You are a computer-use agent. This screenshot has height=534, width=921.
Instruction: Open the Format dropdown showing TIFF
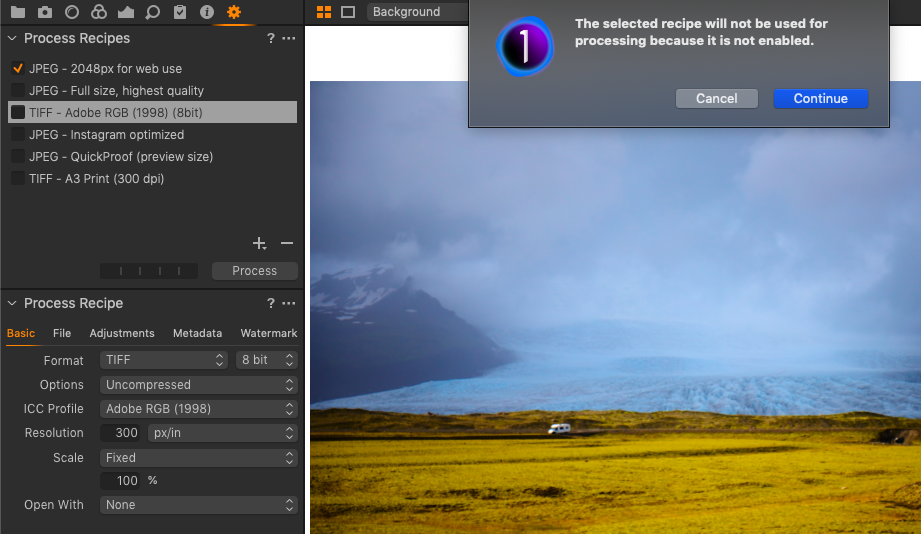point(163,360)
